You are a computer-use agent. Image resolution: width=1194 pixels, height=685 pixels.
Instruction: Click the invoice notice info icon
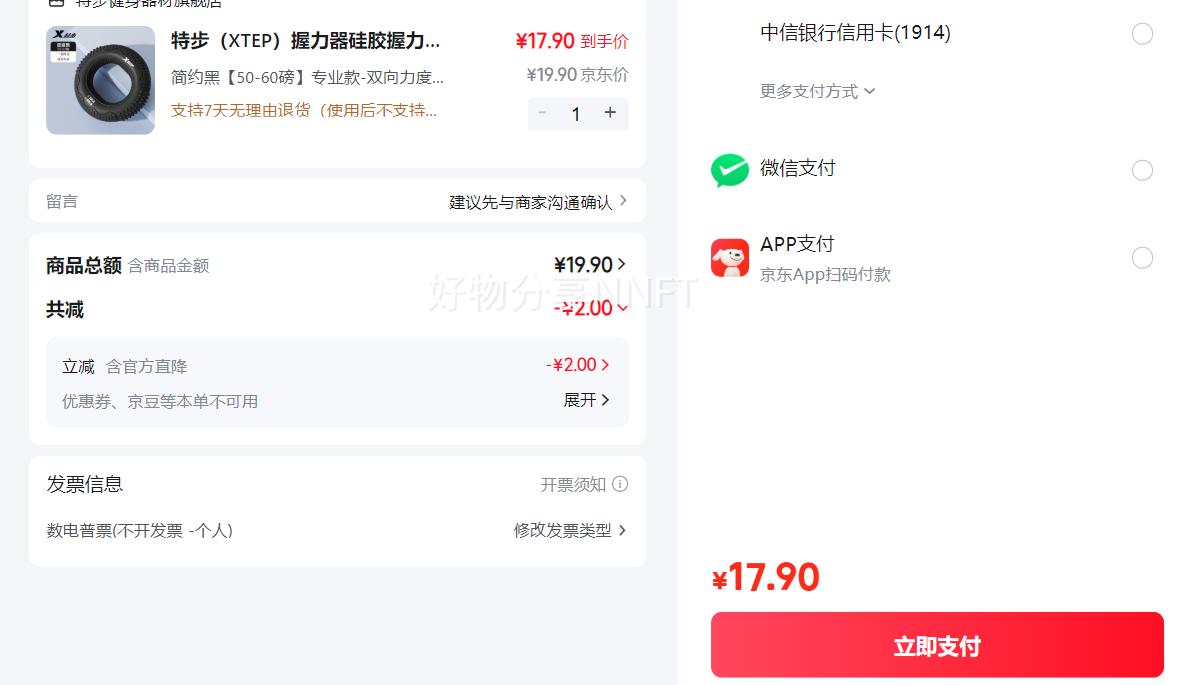click(x=620, y=484)
